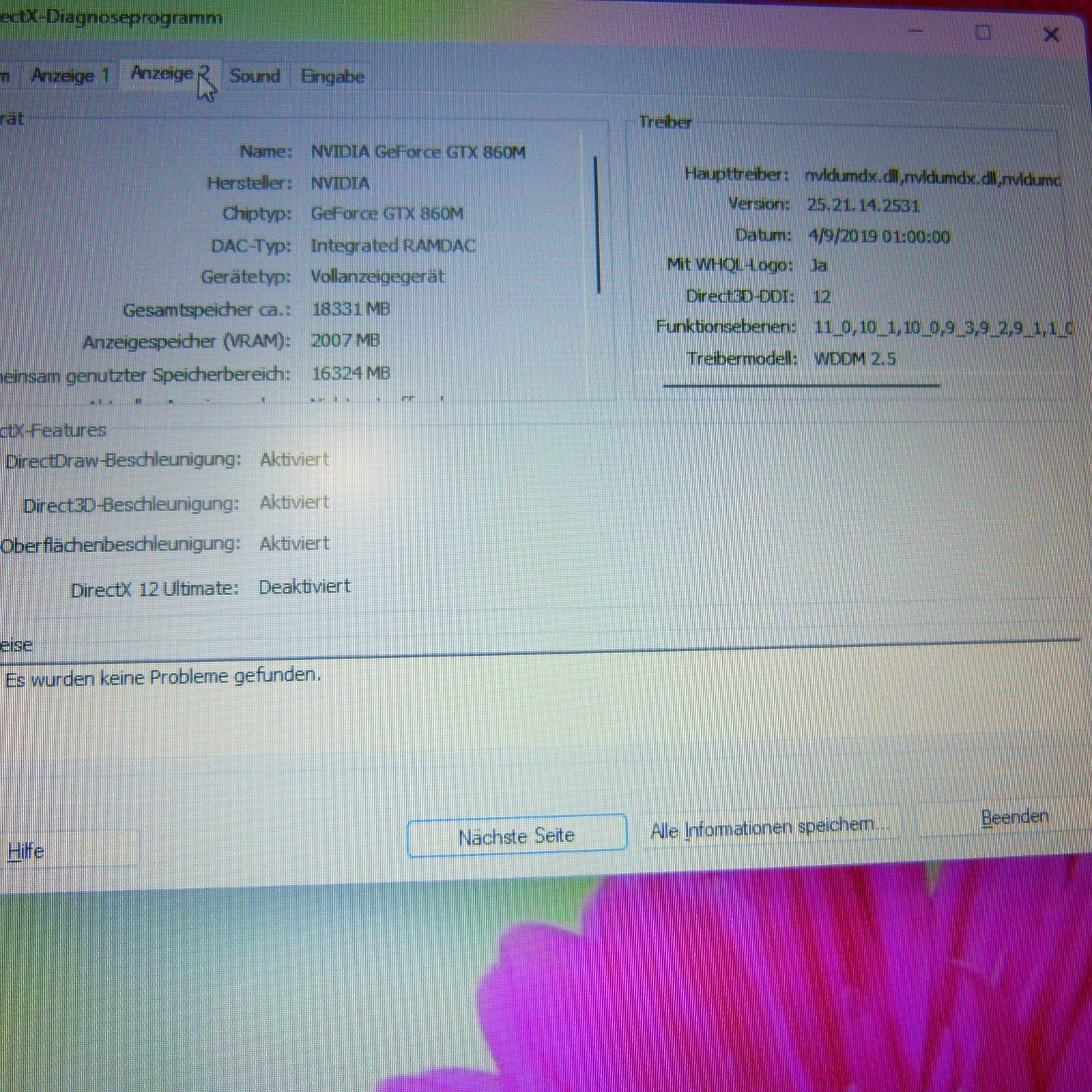
Task: Click the Funktionsebenen label
Action: coord(726,327)
